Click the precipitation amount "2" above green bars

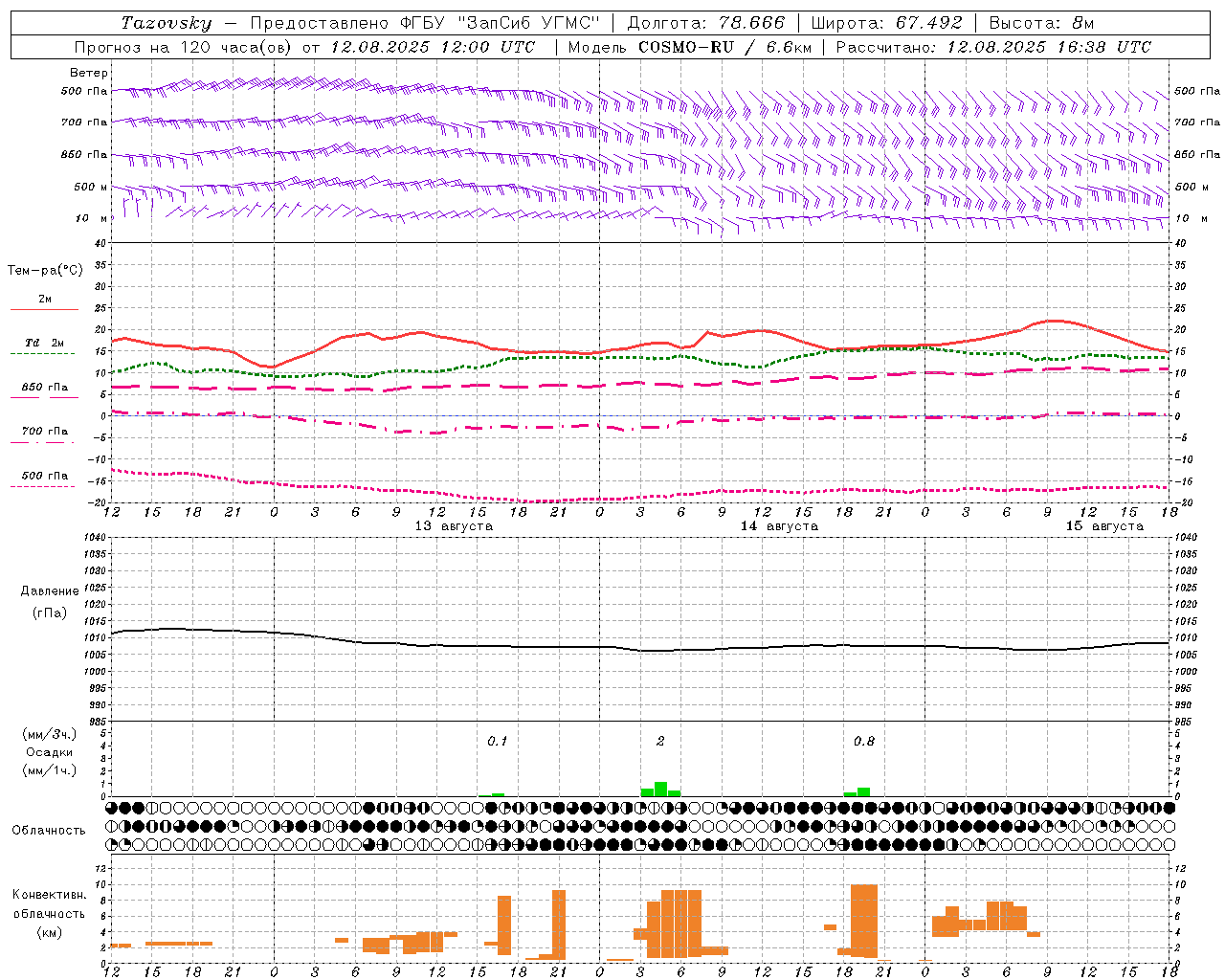coord(660,742)
